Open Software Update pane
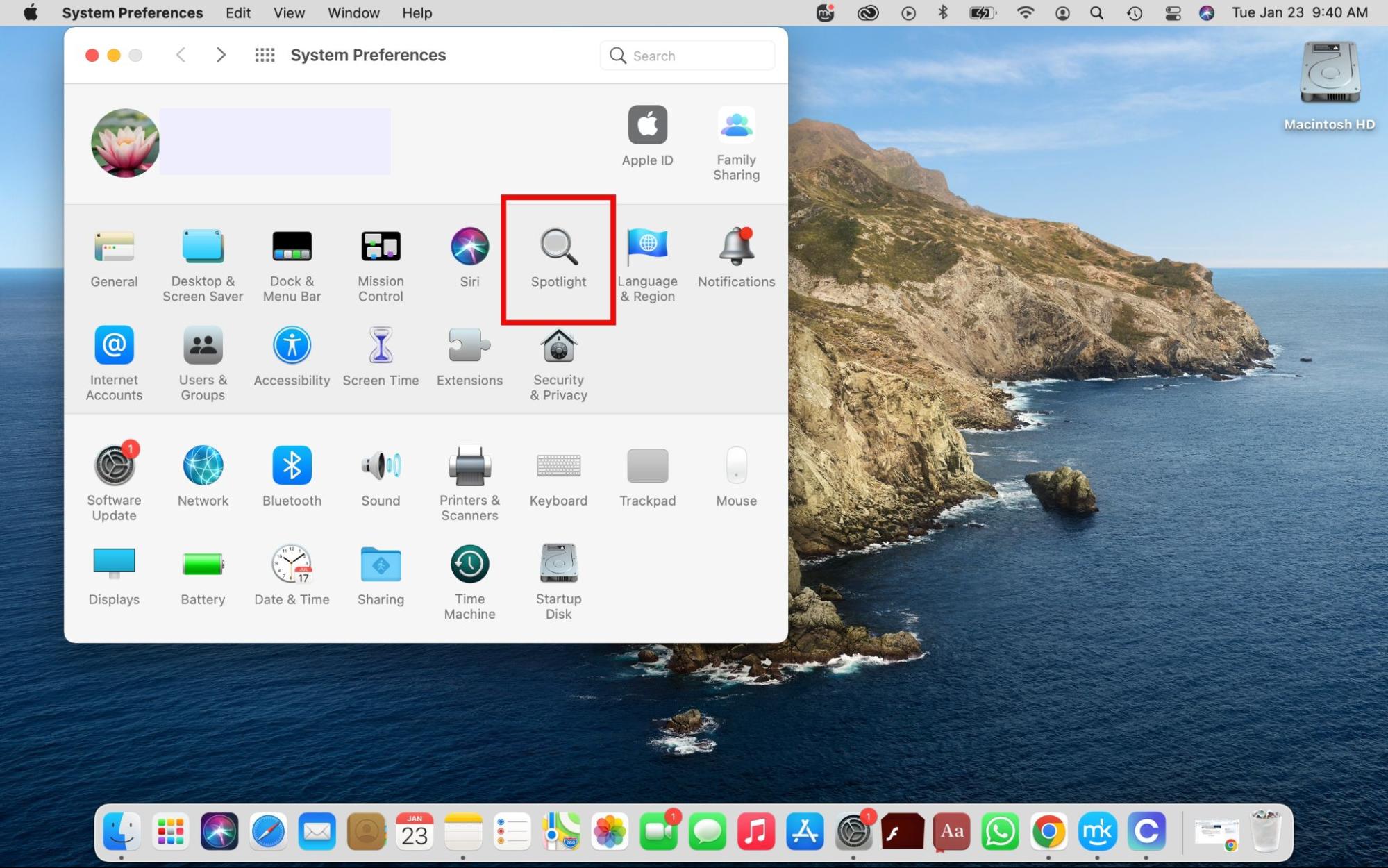The height and width of the screenshot is (868, 1388). [x=114, y=478]
